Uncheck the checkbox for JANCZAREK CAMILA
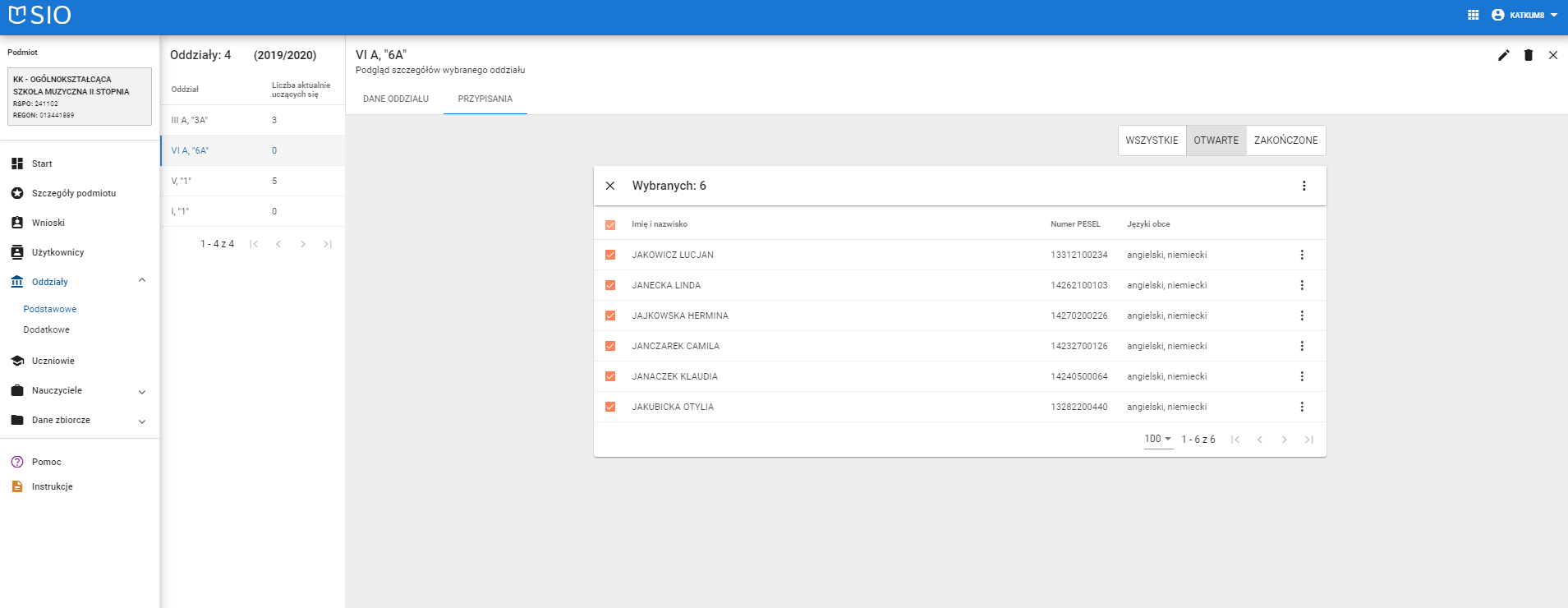 point(610,346)
